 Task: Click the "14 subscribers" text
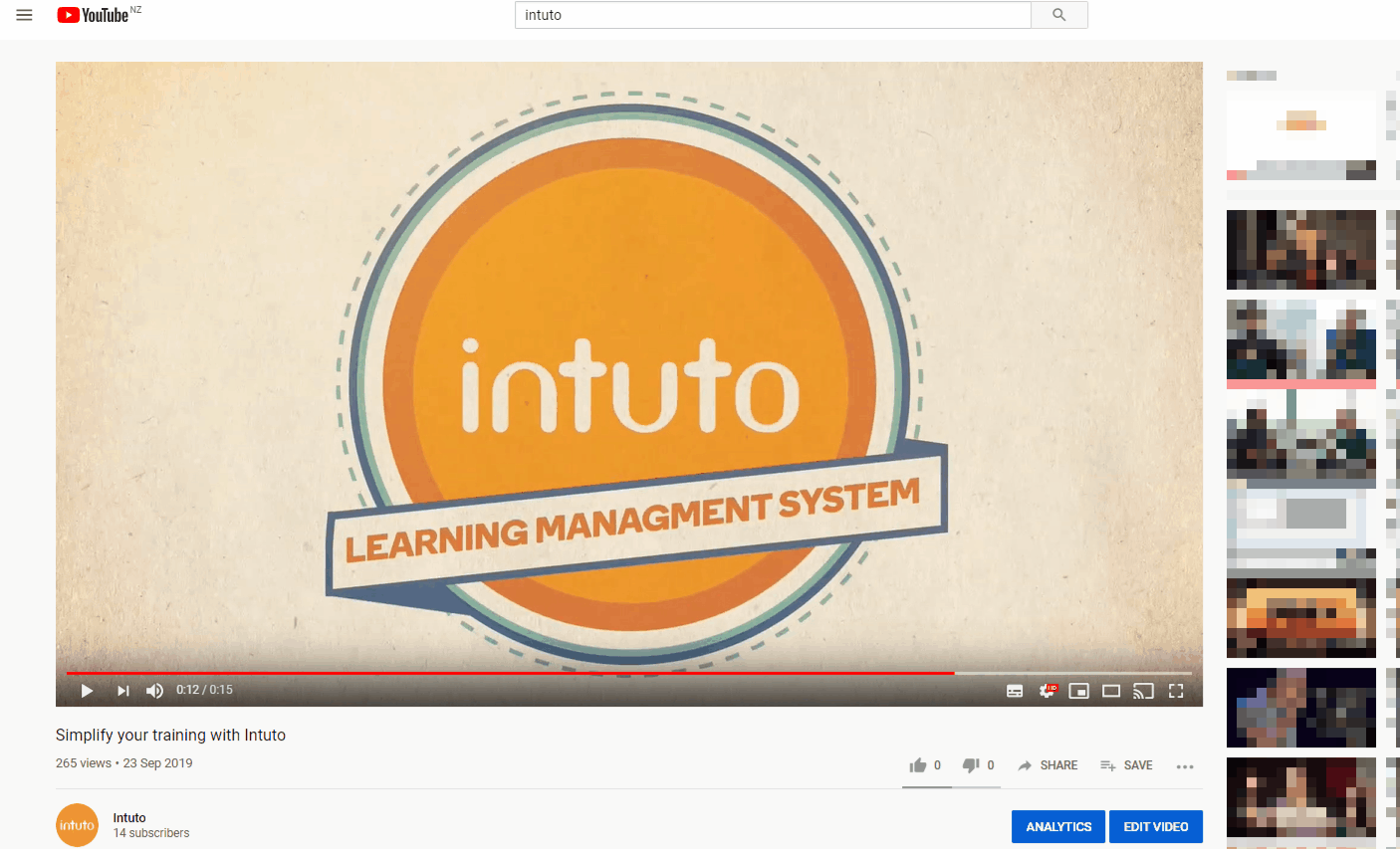pyautogui.click(x=151, y=833)
